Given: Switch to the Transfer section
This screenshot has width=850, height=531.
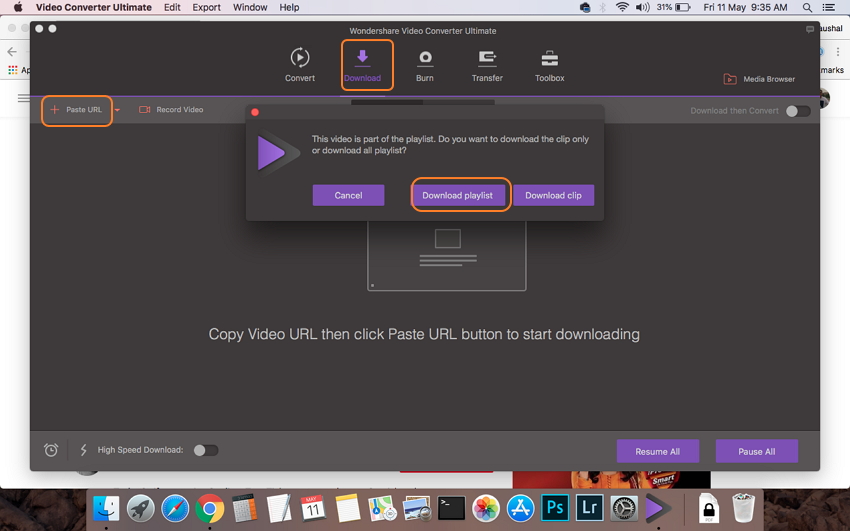Looking at the screenshot, I should tap(487, 64).
